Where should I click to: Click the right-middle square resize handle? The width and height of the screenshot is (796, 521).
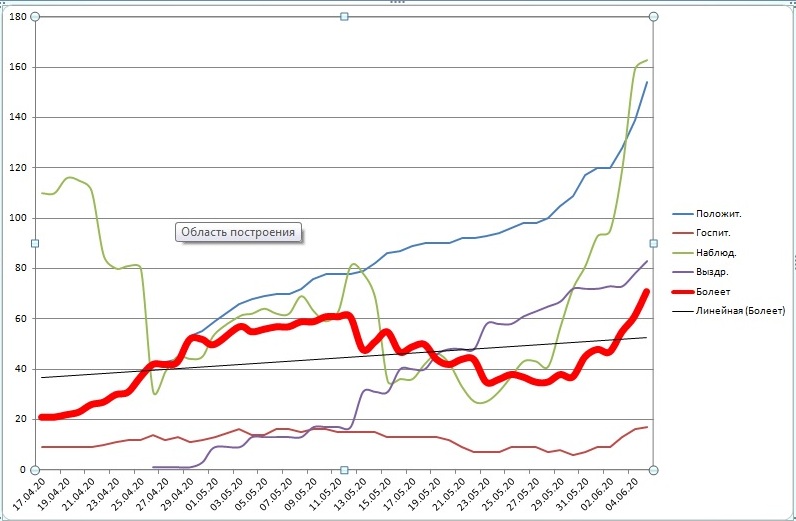click(653, 243)
